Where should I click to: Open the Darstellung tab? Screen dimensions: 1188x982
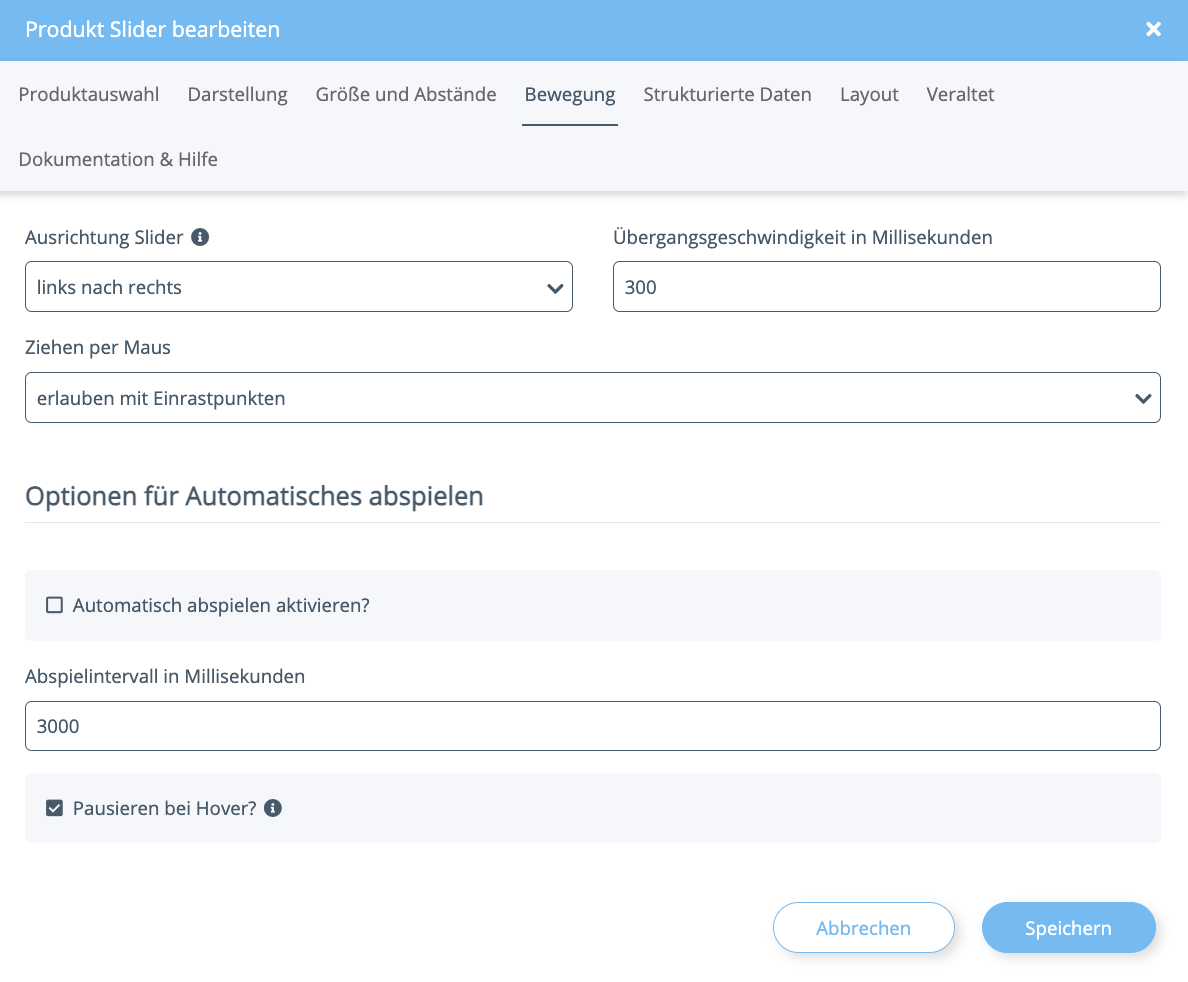(x=237, y=94)
